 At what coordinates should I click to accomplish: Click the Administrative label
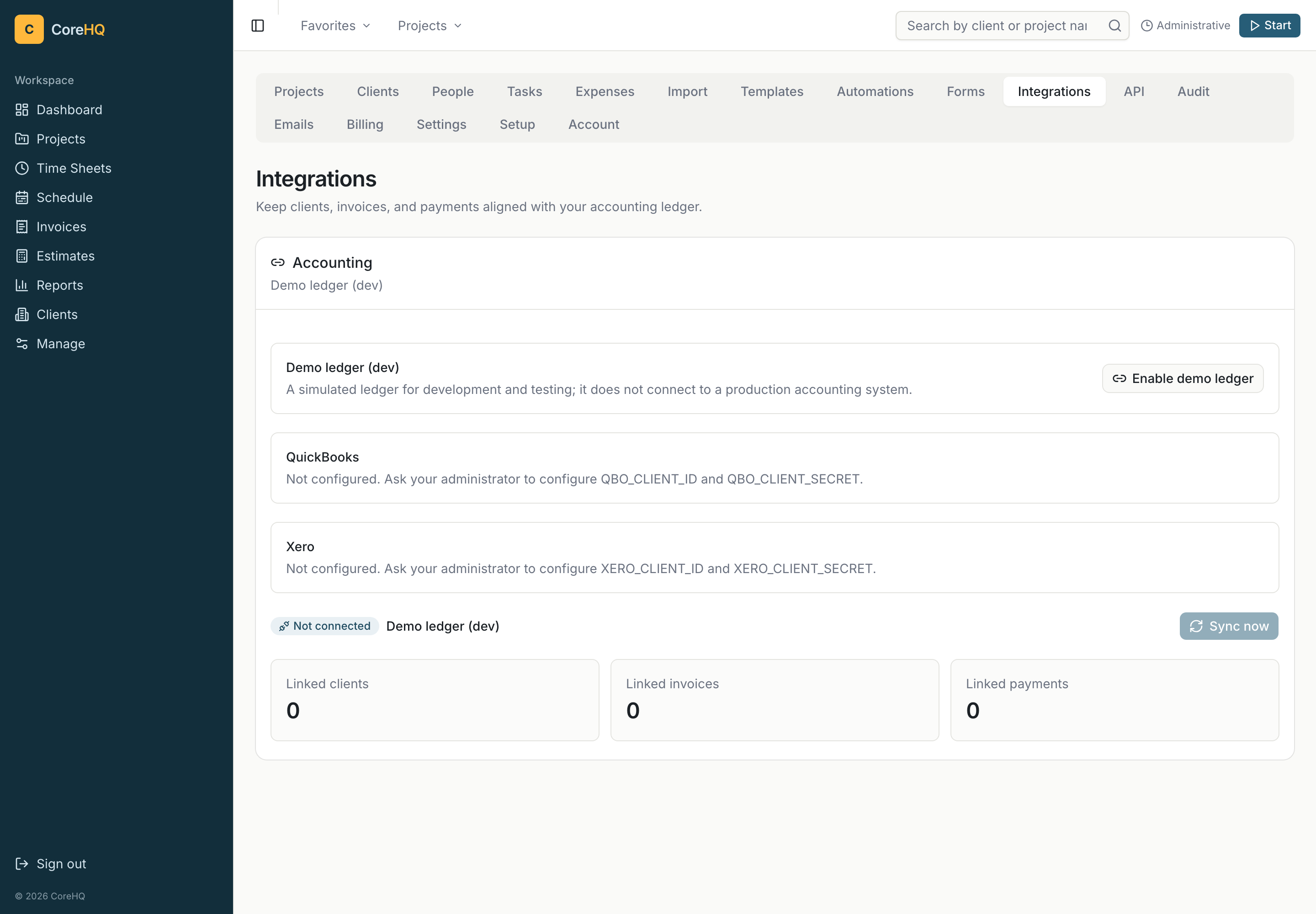[x=1193, y=26]
